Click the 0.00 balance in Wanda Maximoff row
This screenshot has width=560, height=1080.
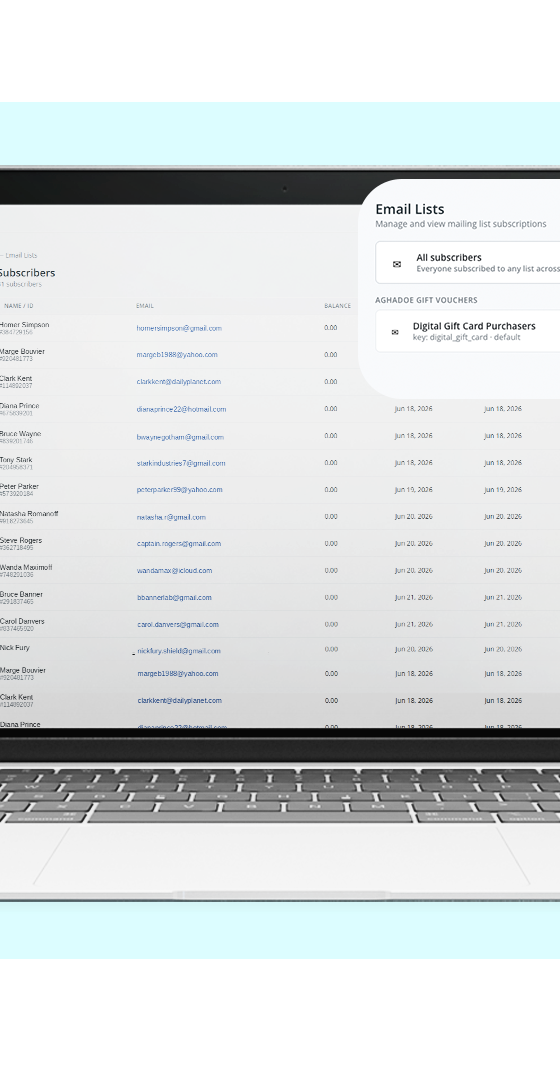pos(331,570)
